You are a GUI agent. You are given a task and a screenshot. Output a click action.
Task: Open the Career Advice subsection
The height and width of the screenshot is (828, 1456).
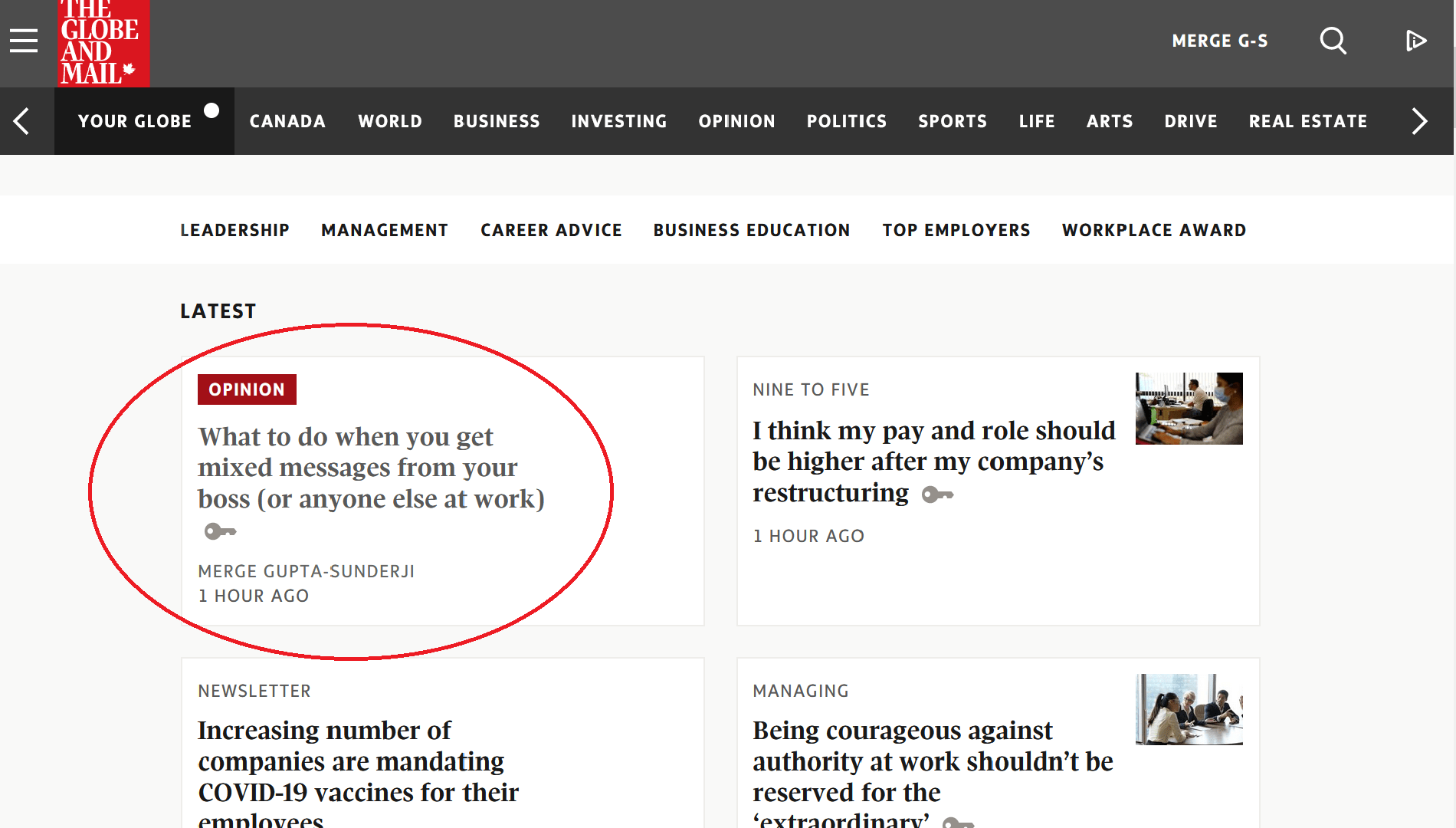pyautogui.click(x=551, y=230)
